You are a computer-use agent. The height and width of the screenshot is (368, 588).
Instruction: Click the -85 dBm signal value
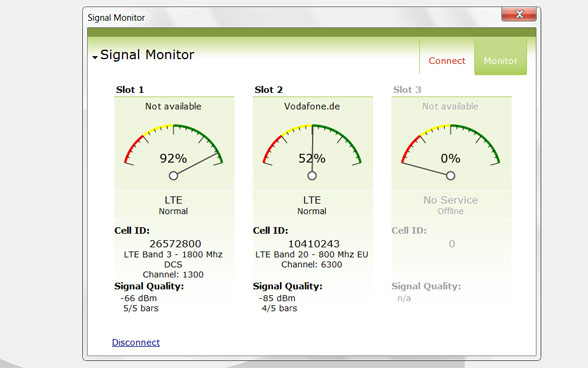[x=277, y=298]
